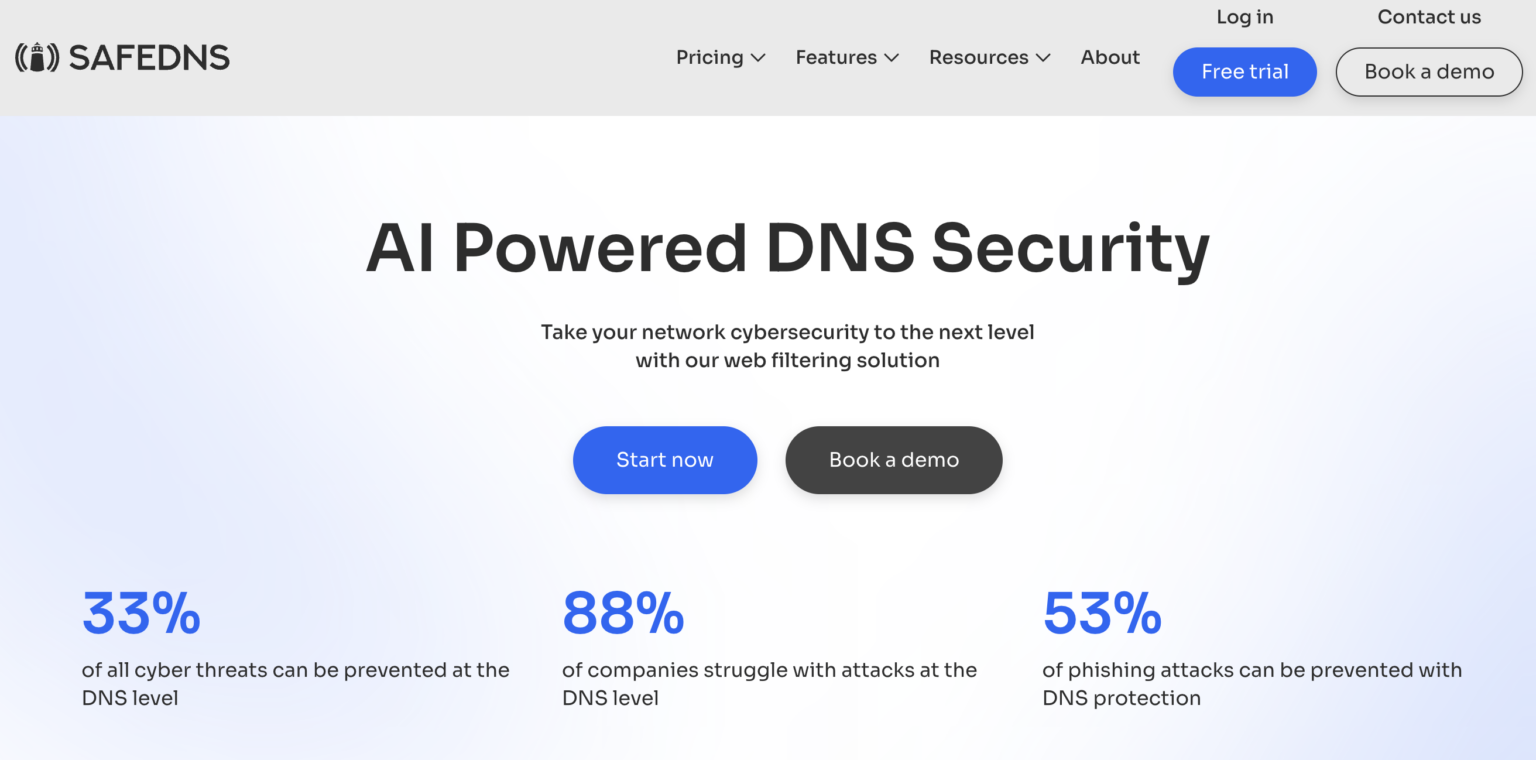Expand the chevron next to Resources

(x=1044, y=58)
